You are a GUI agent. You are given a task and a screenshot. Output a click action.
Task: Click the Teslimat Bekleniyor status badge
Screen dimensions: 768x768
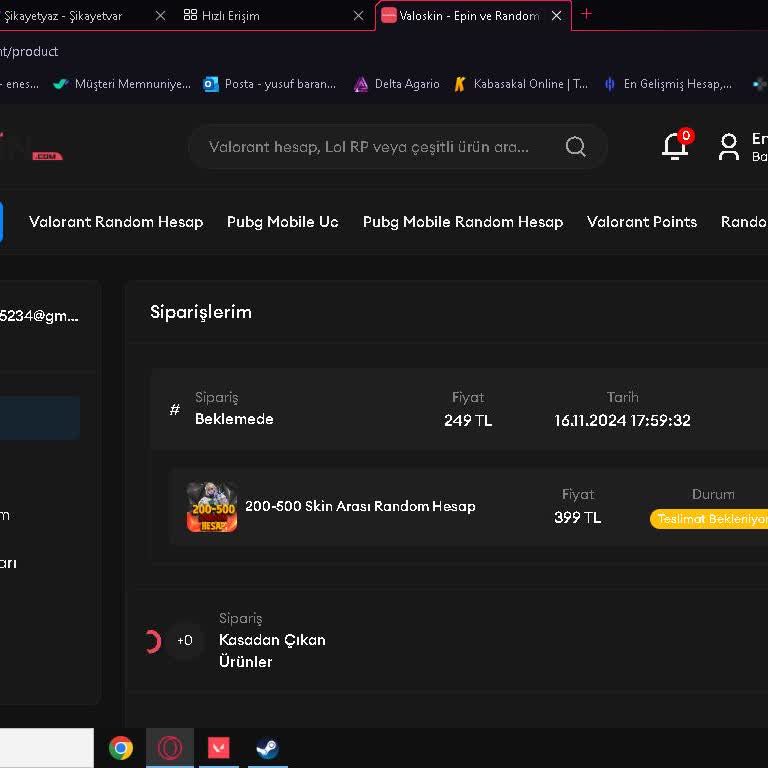click(x=709, y=519)
